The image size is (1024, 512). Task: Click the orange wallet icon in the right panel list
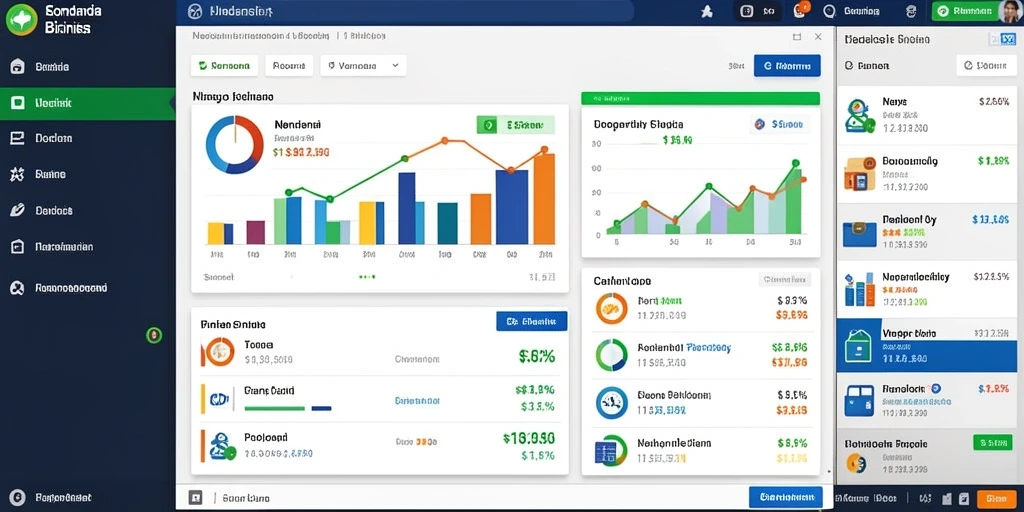click(x=859, y=174)
